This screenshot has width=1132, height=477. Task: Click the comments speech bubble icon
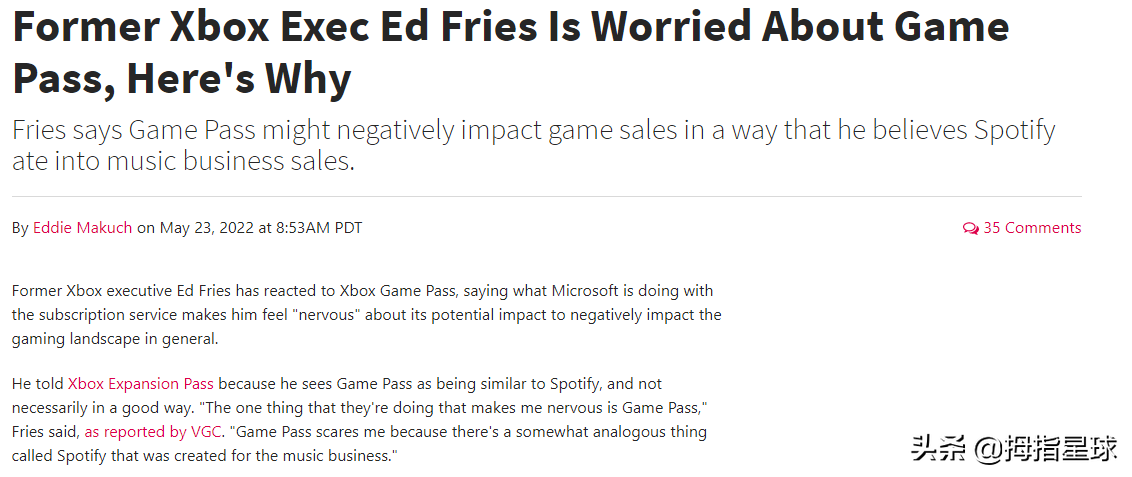pos(970,229)
